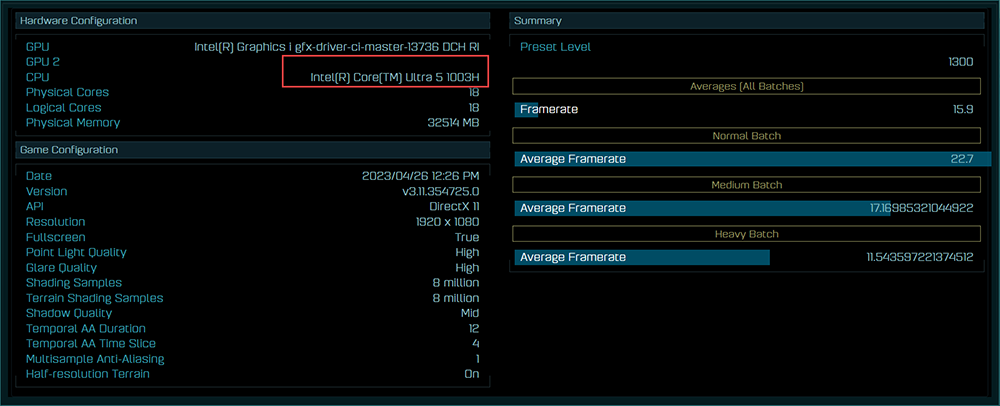
Task: Click the API DirectX 11 value
Action: point(453,206)
